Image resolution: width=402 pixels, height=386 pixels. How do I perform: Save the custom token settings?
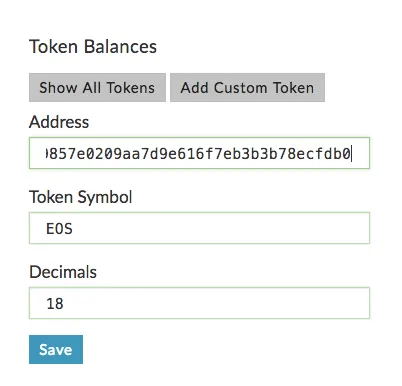pyautogui.click(x=56, y=349)
